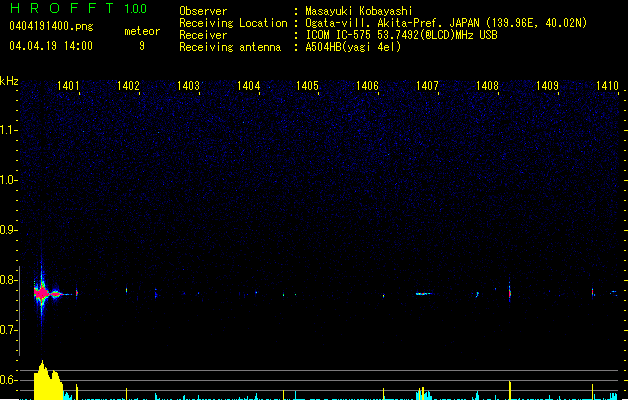Click the Receiving Location value text

coord(446,23)
